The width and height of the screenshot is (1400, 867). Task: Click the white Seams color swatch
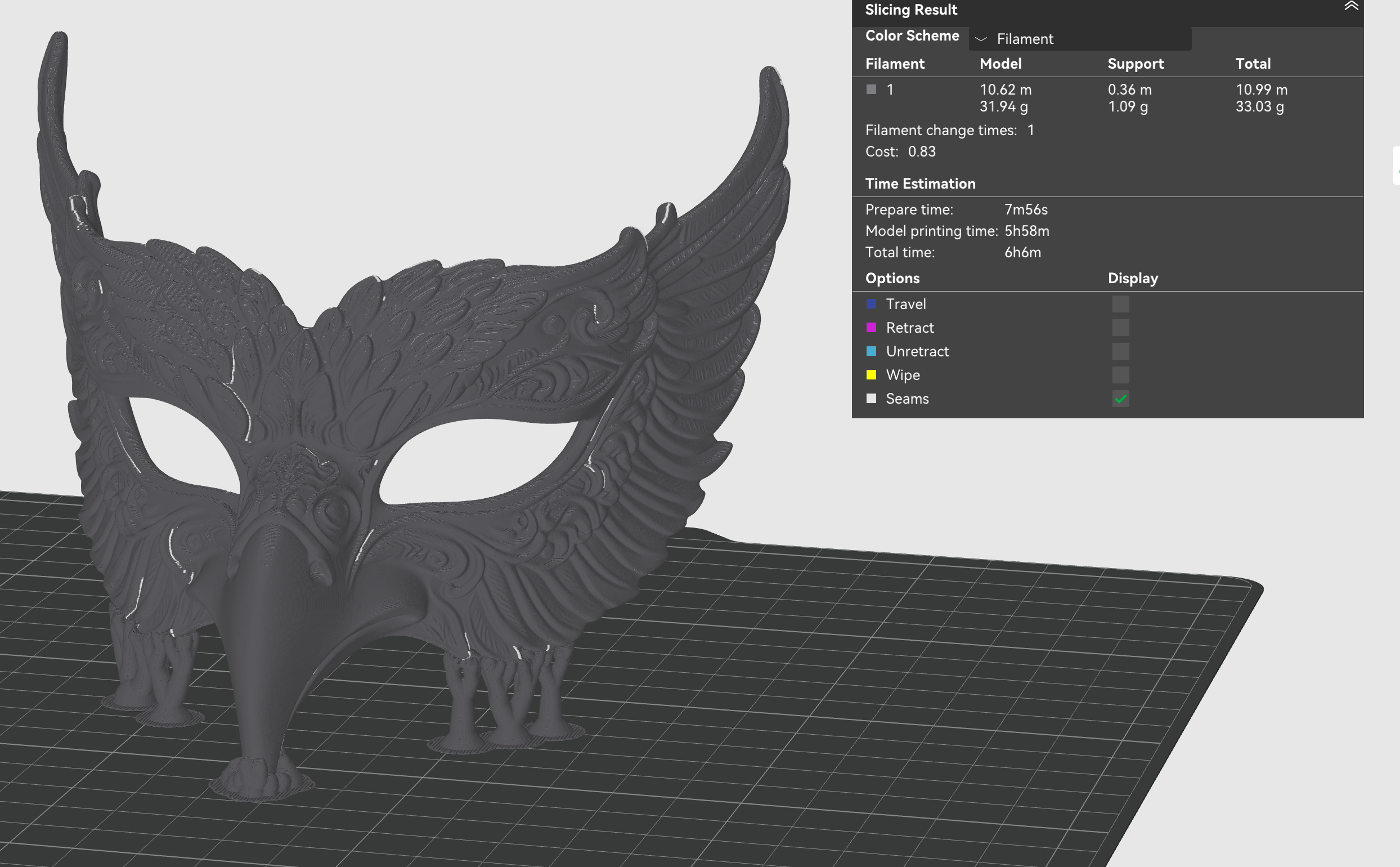coord(871,399)
